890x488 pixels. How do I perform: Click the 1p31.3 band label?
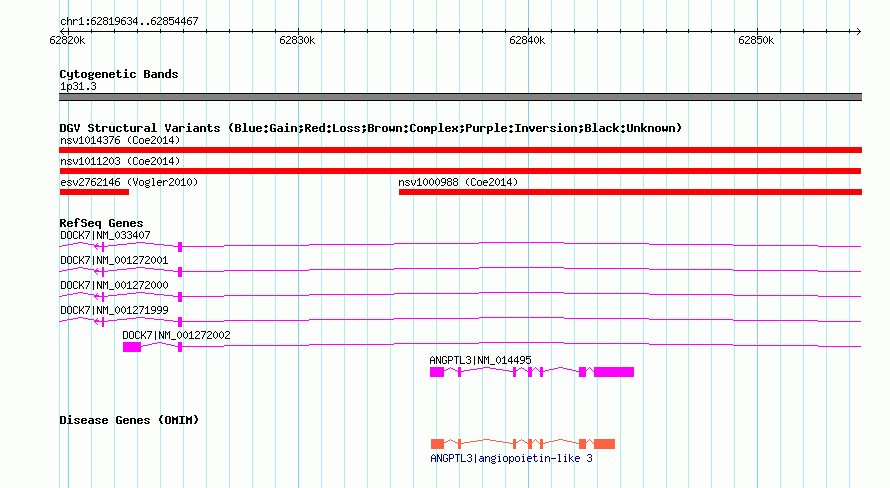78,86
